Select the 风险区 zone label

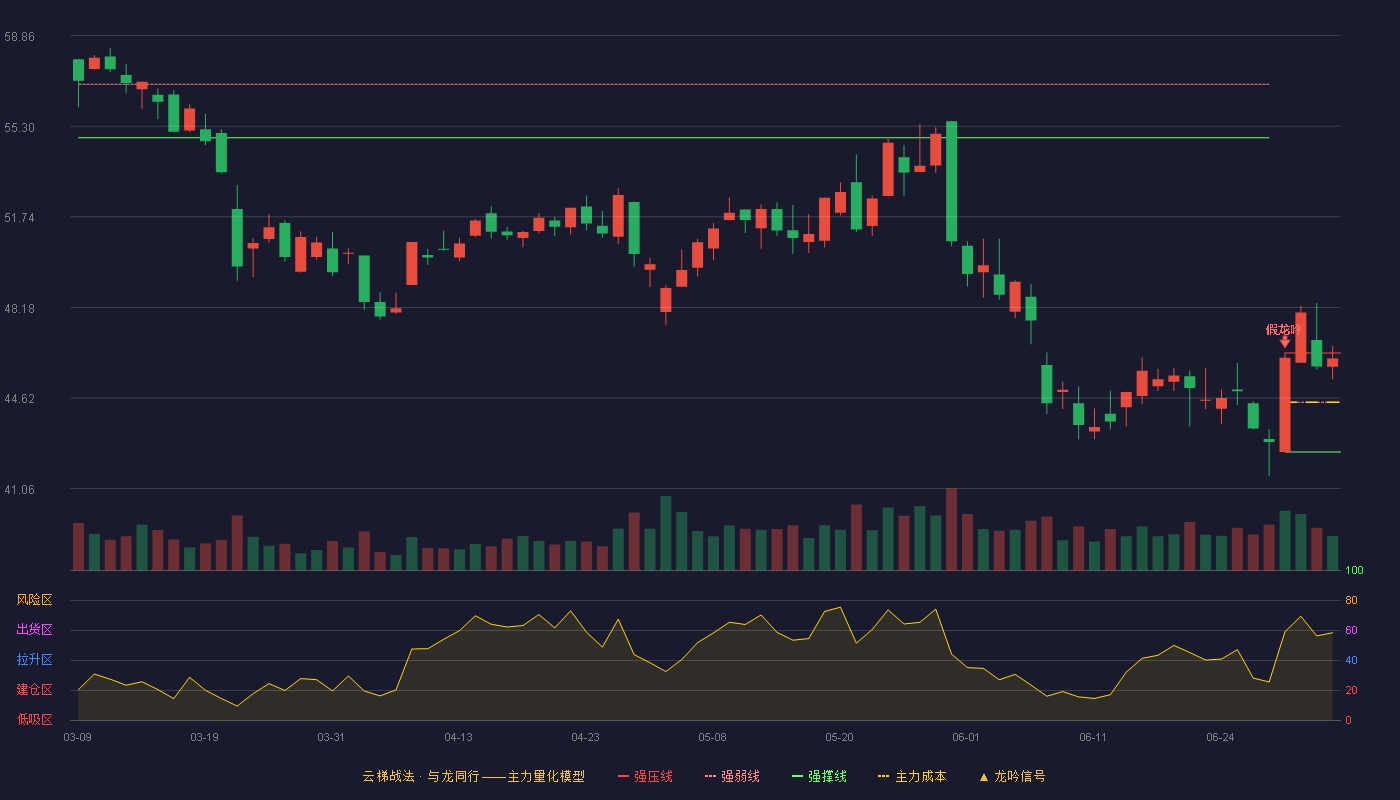(x=34, y=600)
